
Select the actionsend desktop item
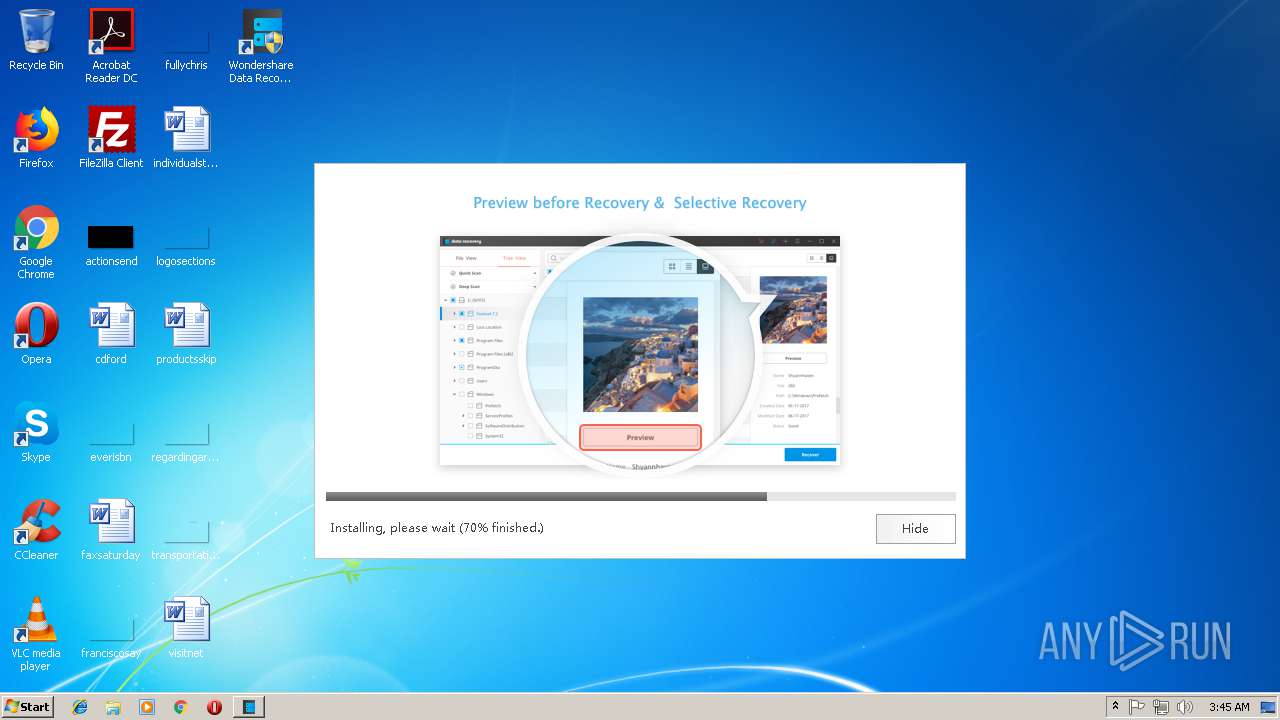tap(111, 245)
